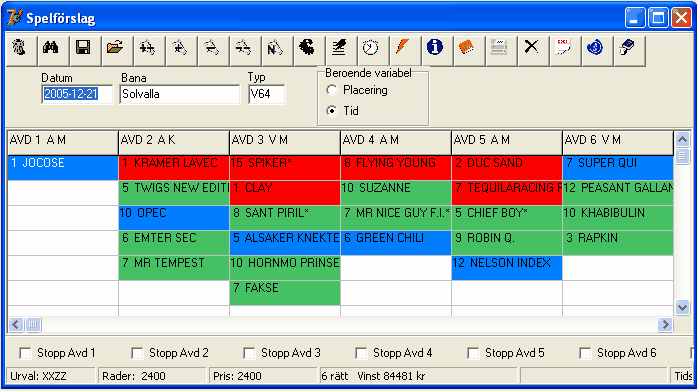Click the AVD 4 A M column header
The image size is (697, 391).
[x=396, y=143]
